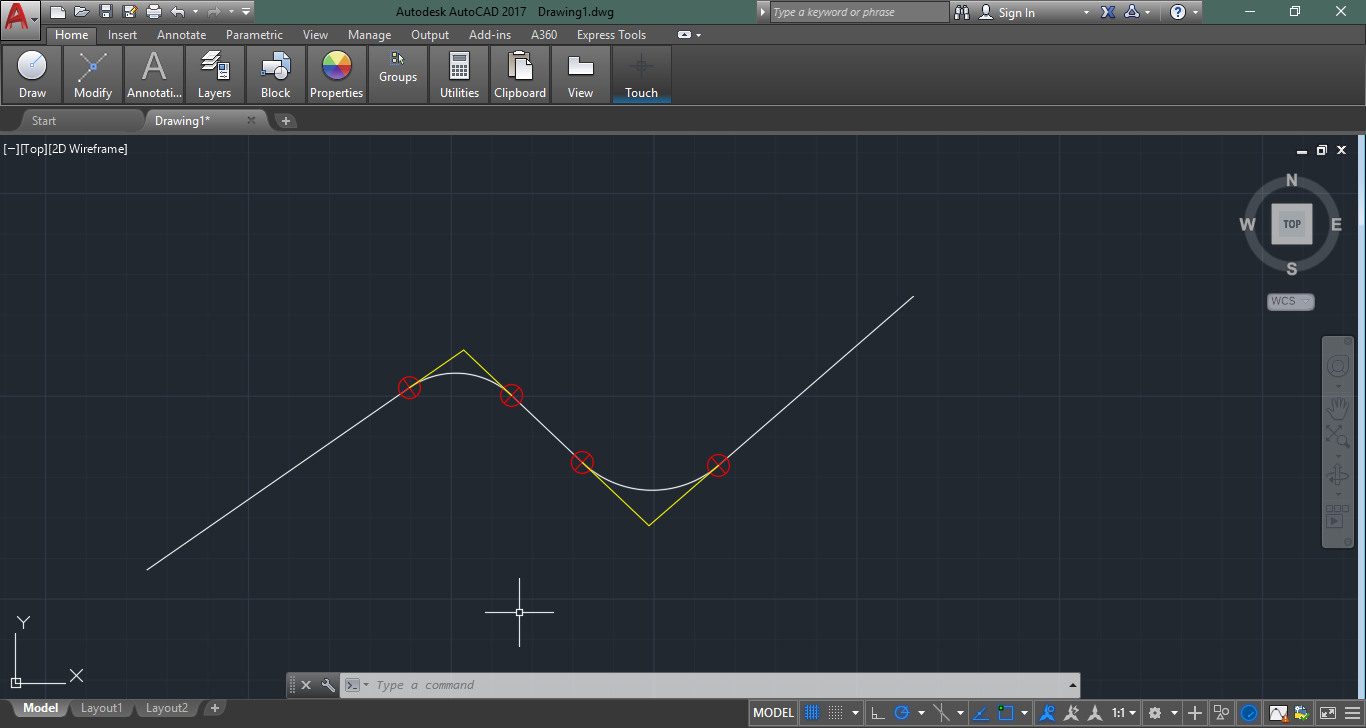Open the Layers panel button
Image resolution: width=1366 pixels, height=728 pixels.
[x=214, y=75]
